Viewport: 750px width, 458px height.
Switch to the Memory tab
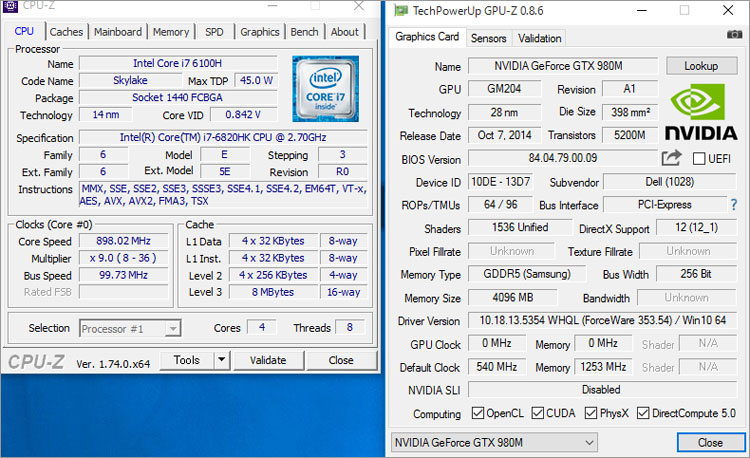coord(171,32)
